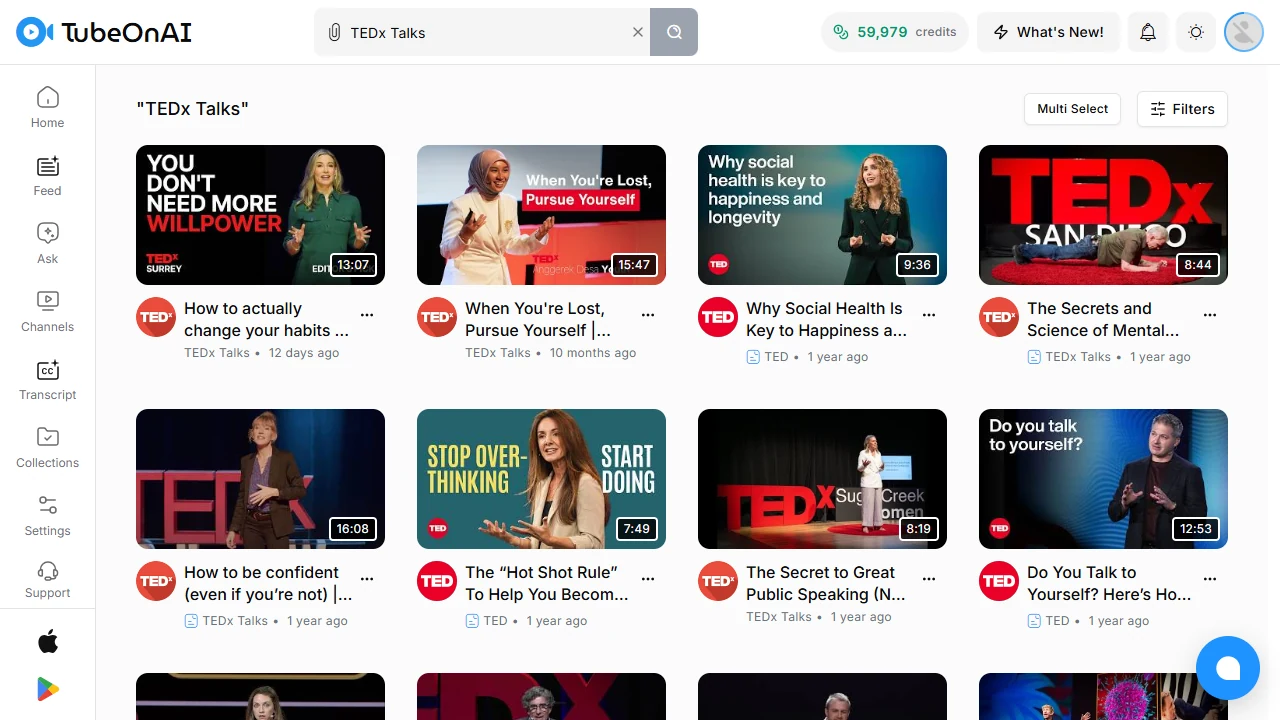Clear the search text with the X icon

pos(638,32)
